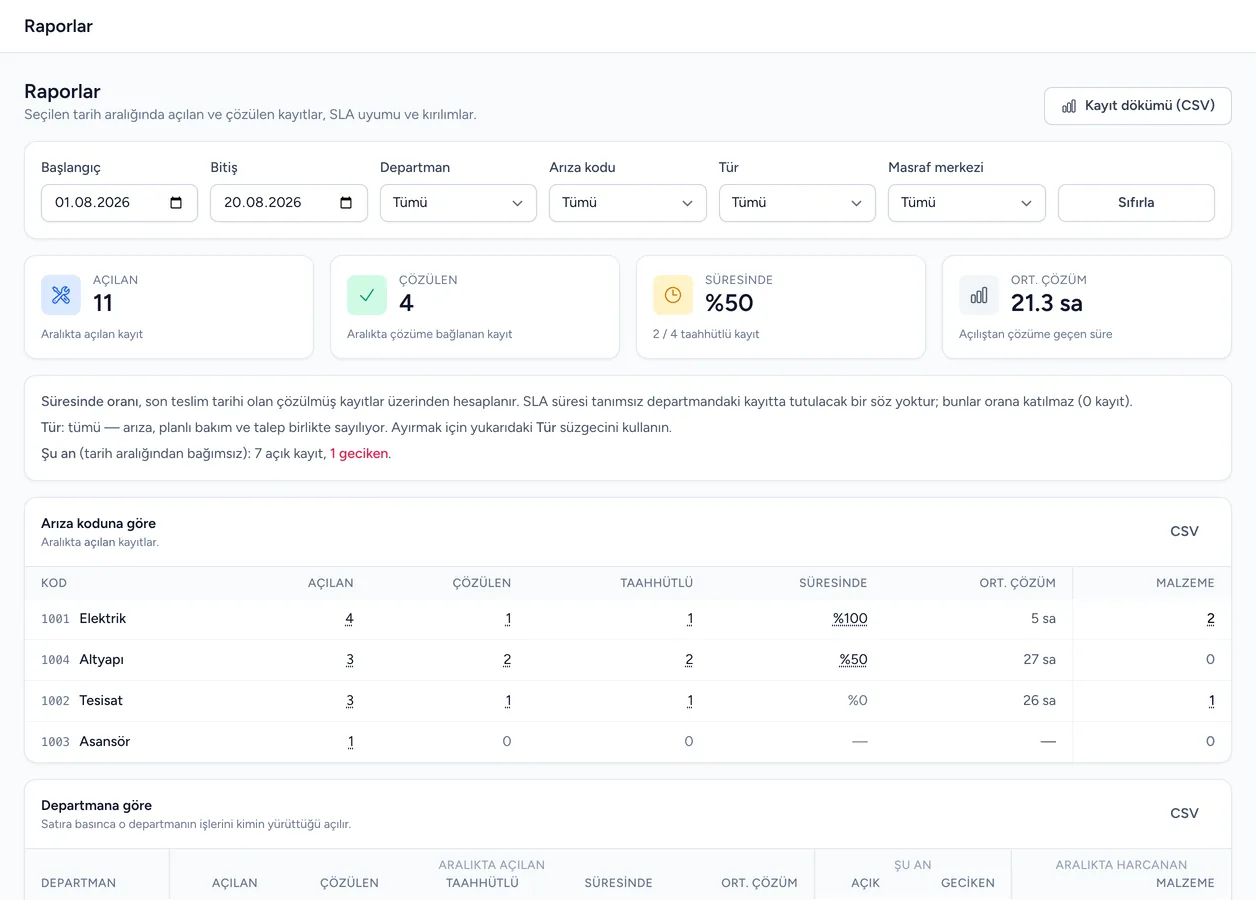Click Altyapı açılan count 3
The height and width of the screenshot is (900, 1256).
coord(349,660)
